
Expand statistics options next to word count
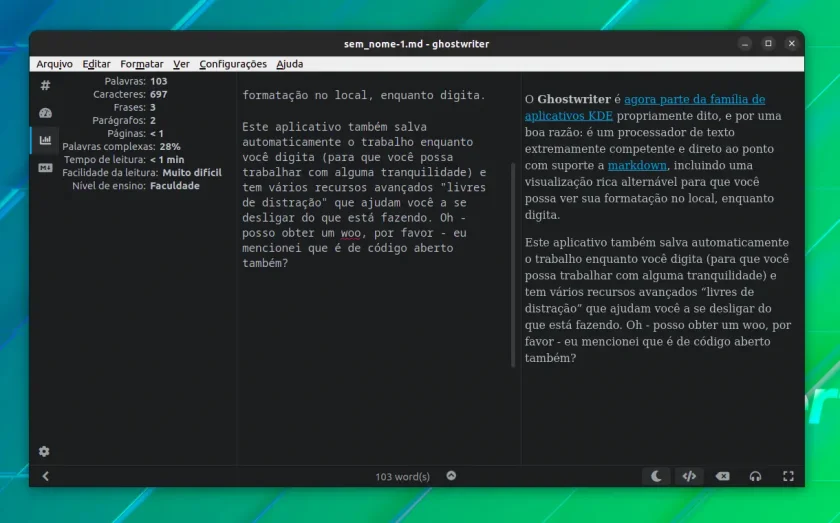451,476
